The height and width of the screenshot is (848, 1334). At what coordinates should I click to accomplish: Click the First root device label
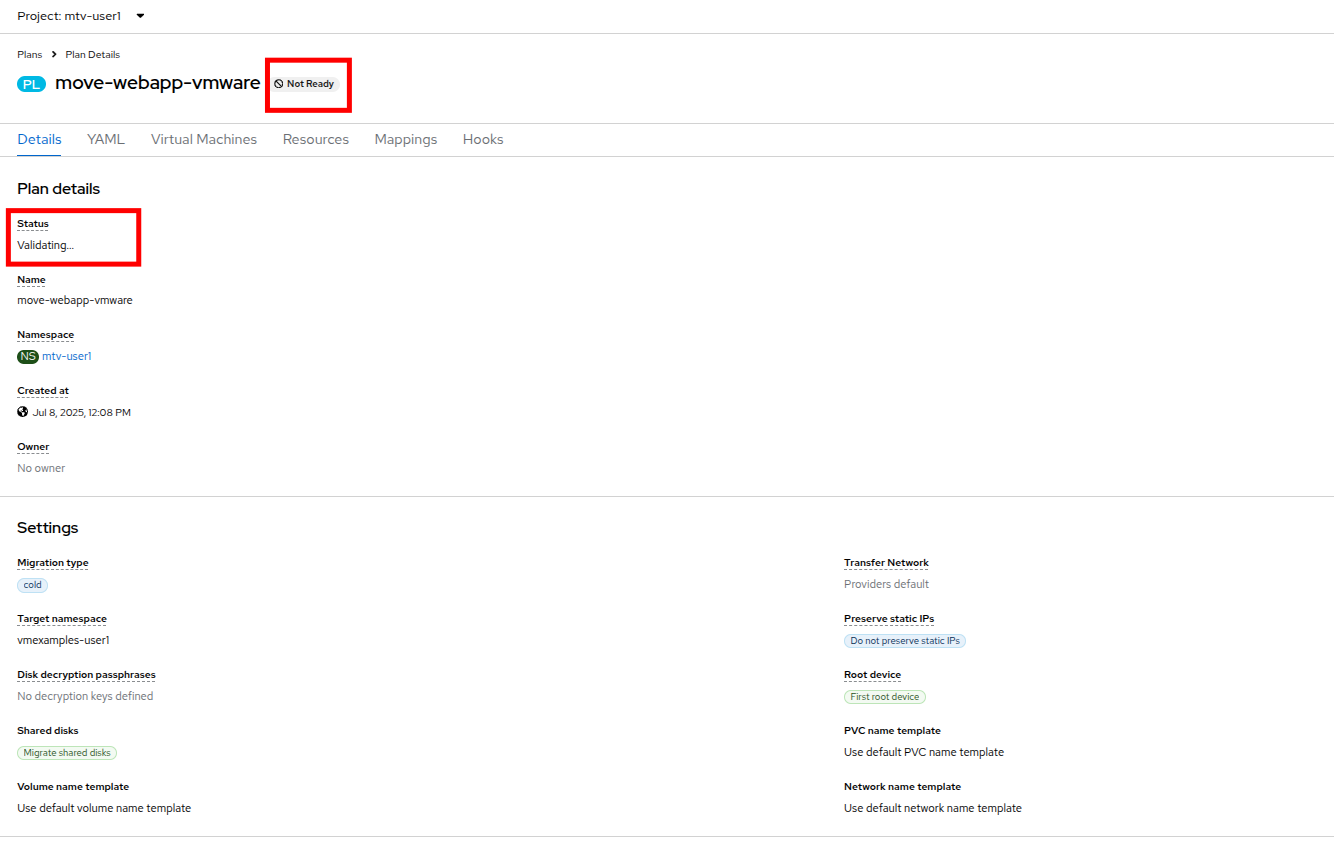click(x=885, y=697)
